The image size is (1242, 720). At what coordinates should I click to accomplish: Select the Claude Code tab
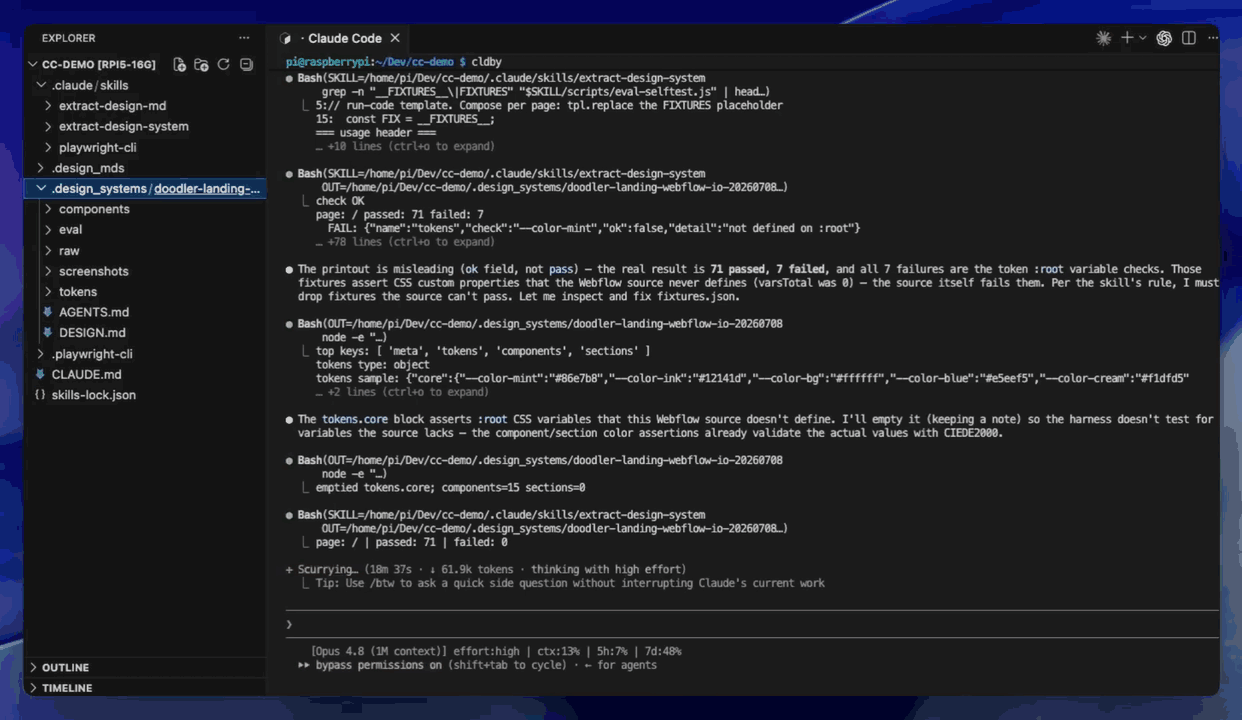coord(339,38)
